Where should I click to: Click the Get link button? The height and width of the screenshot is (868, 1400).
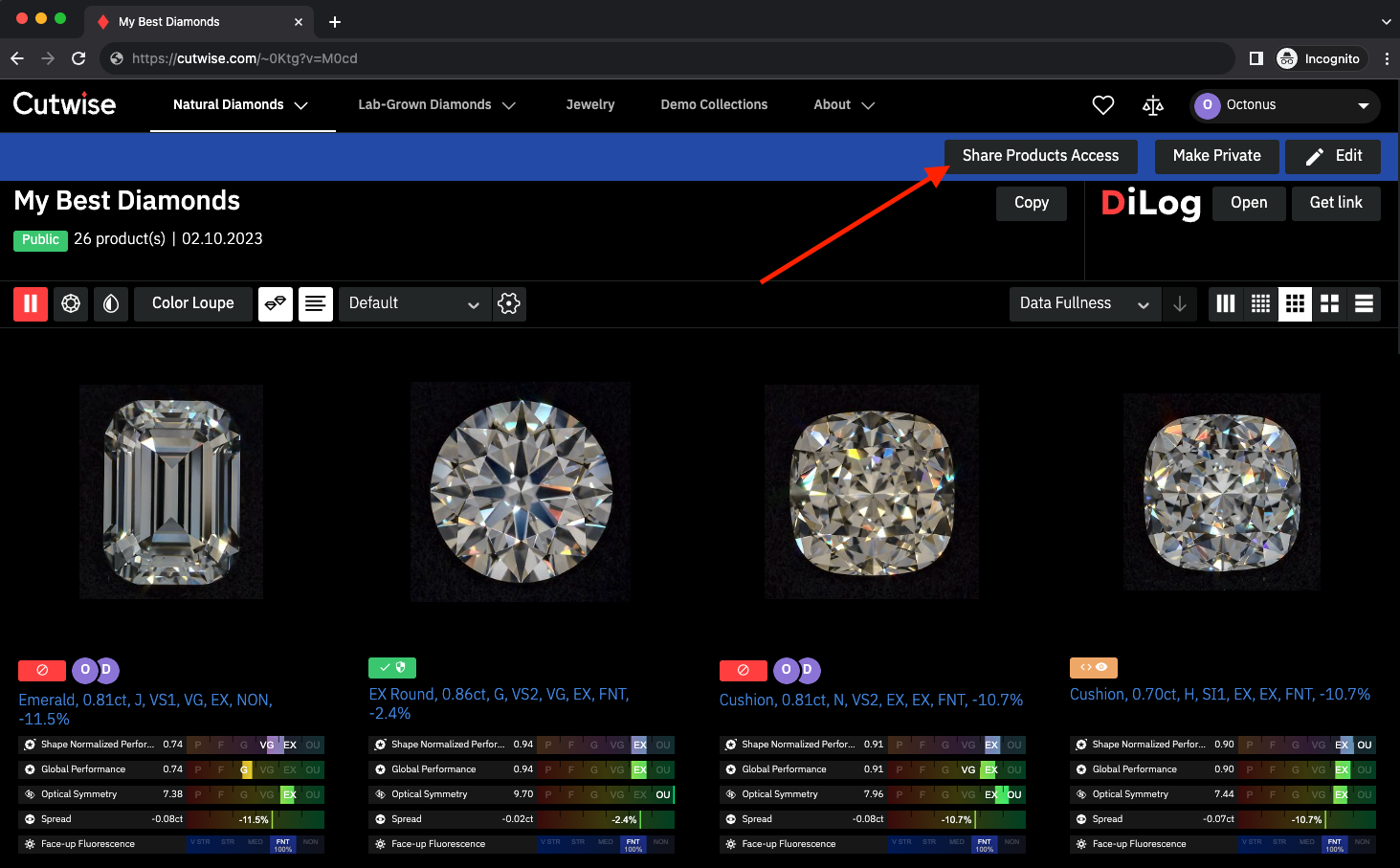click(1336, 203)
